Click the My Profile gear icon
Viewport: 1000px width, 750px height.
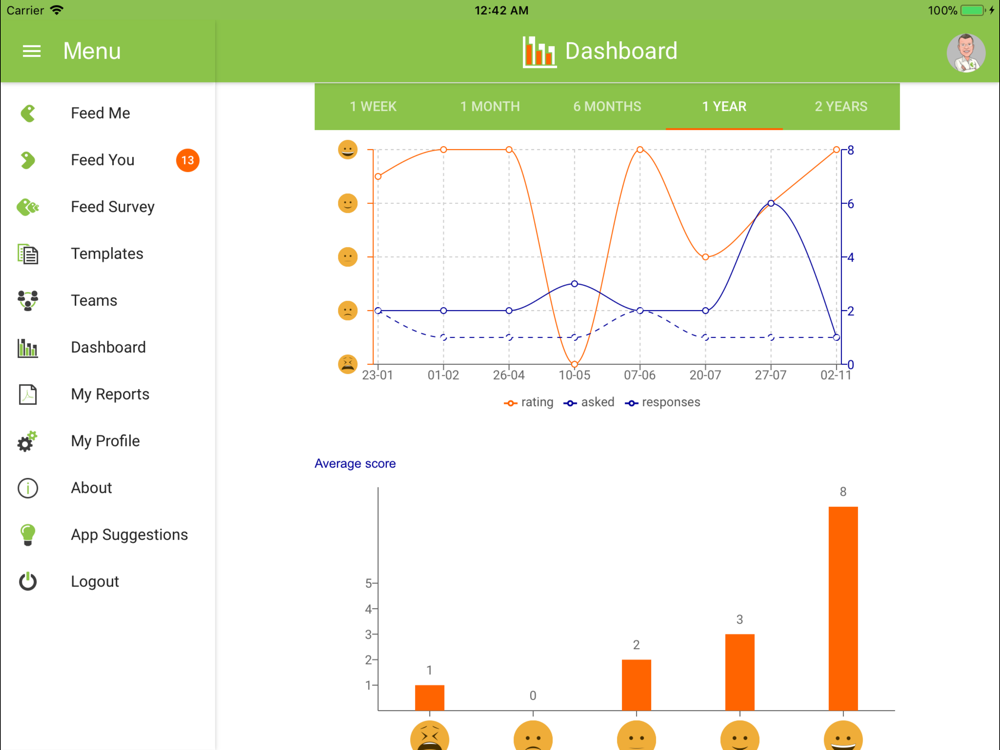27,441
